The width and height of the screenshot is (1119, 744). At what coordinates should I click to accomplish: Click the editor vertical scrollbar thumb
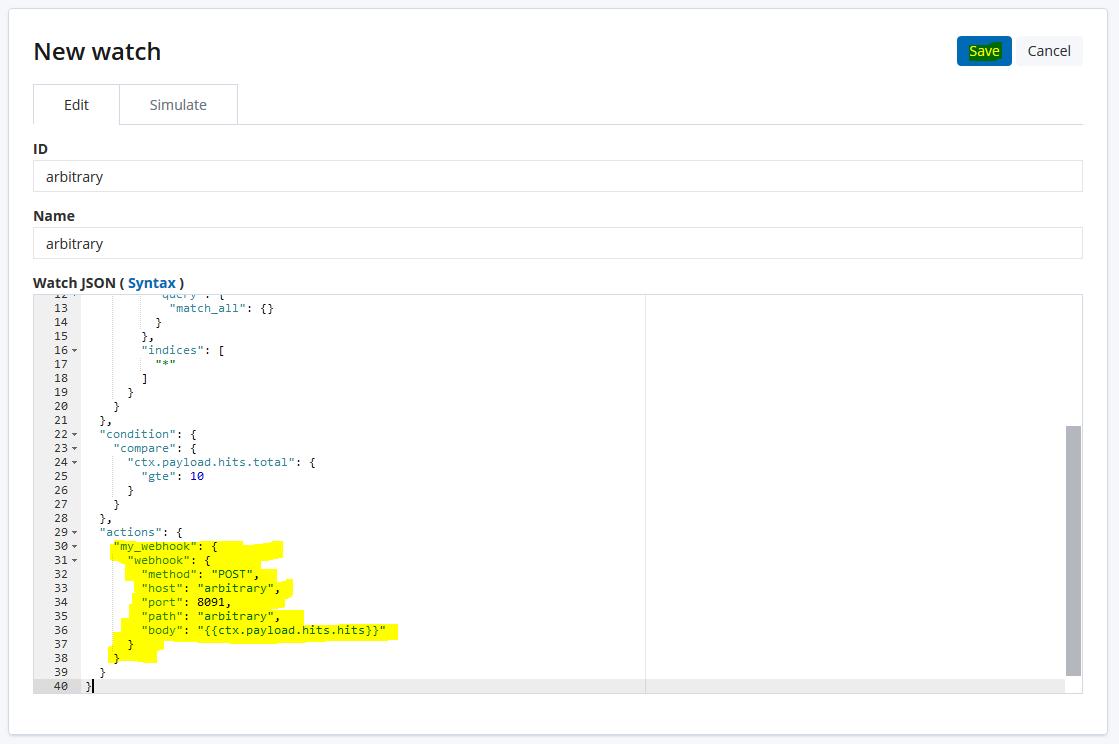coord(1073,551)
